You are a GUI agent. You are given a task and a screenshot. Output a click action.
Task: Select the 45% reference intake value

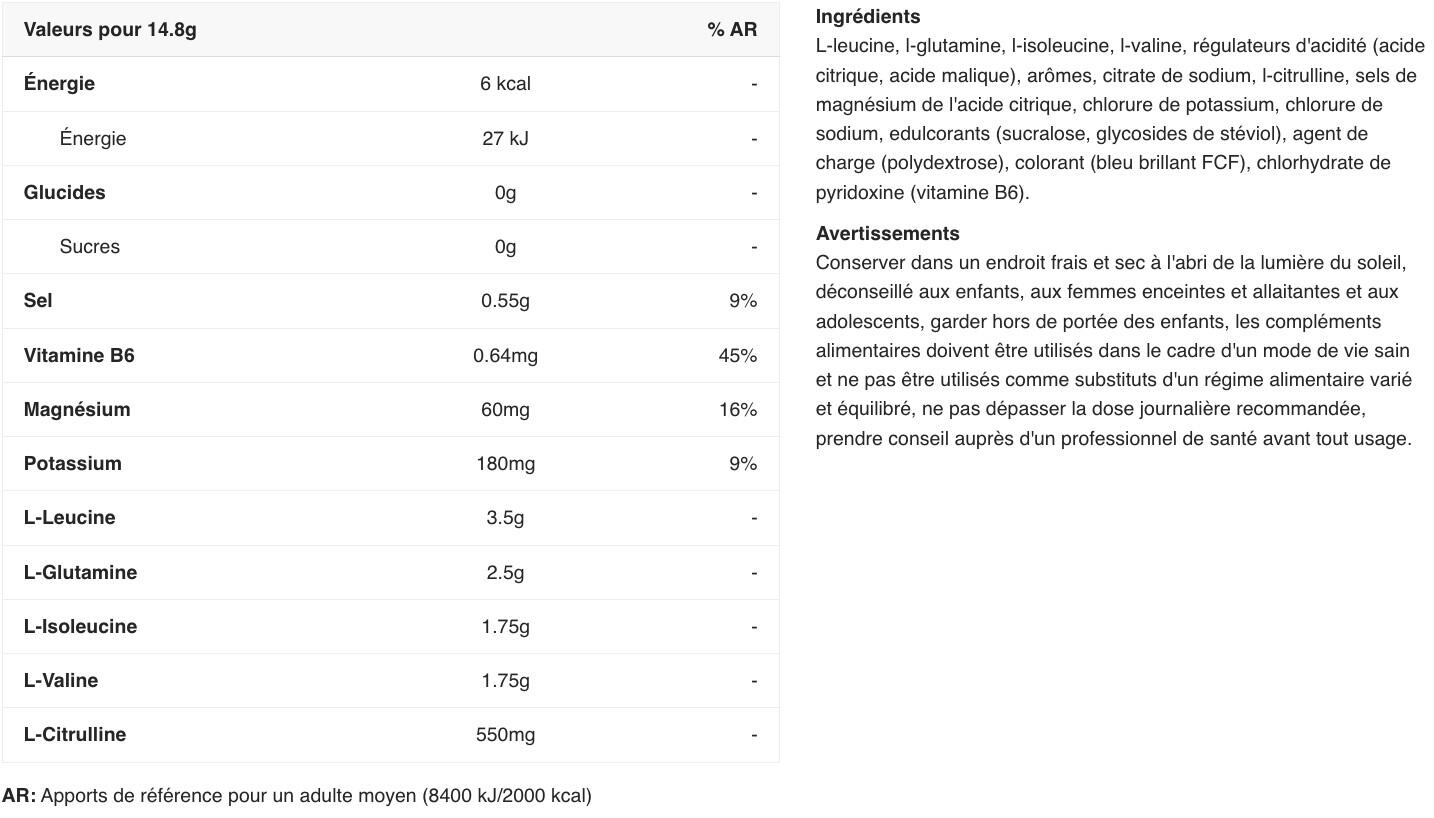[x=737, y=356]
